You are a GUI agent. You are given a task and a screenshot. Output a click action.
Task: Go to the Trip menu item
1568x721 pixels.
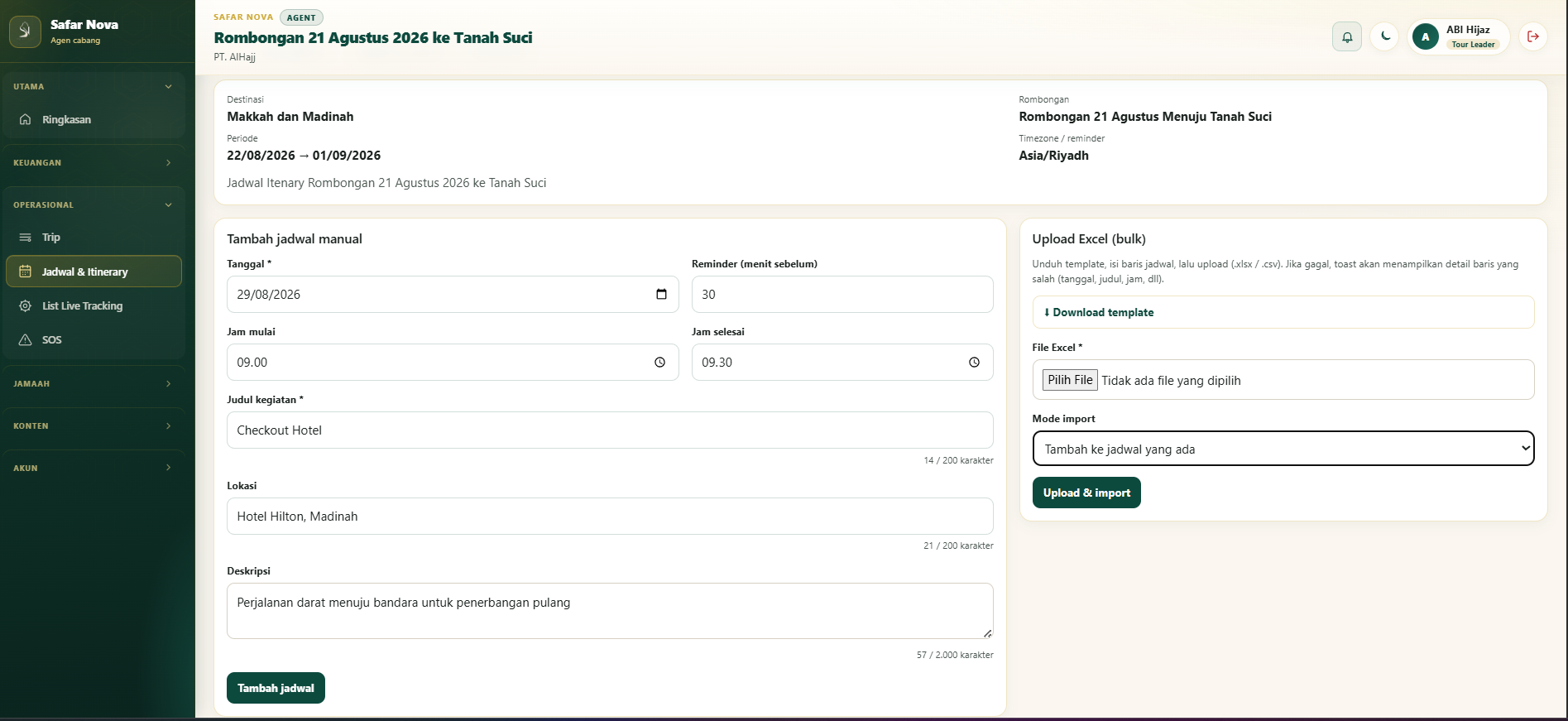[x=94, y=238]
